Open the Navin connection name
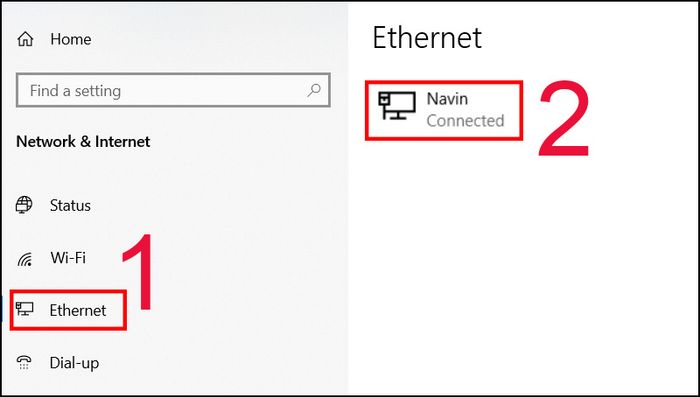This screenshot has width=700, height=397. click(447, 99)
